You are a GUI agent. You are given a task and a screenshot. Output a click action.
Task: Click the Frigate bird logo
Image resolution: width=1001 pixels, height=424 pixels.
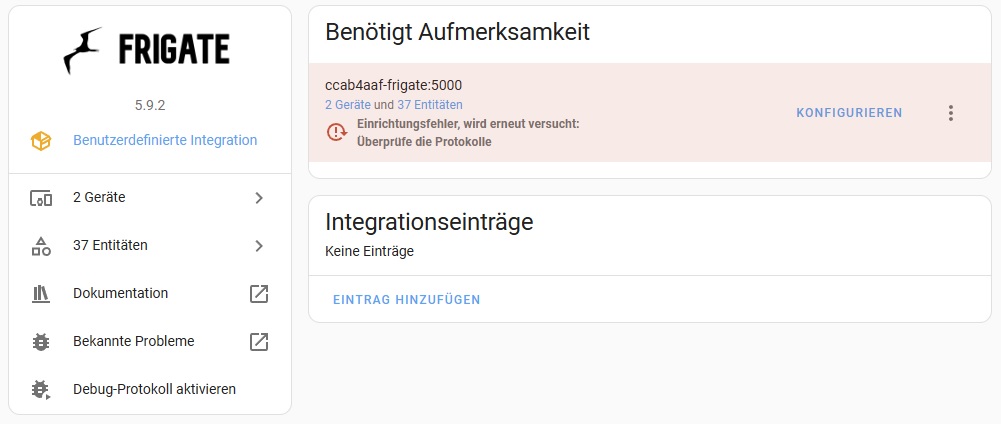(x=84, y=50)
